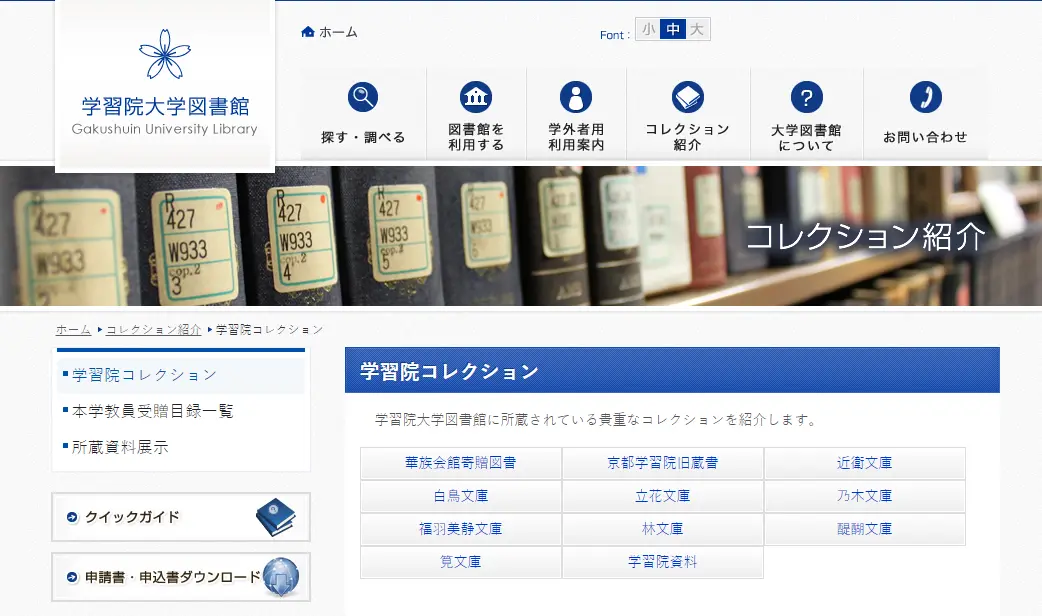Open the 京都学習院旧蔵書 collection
The height and width of the screenshot is (616, 1042).
[663, 463]
